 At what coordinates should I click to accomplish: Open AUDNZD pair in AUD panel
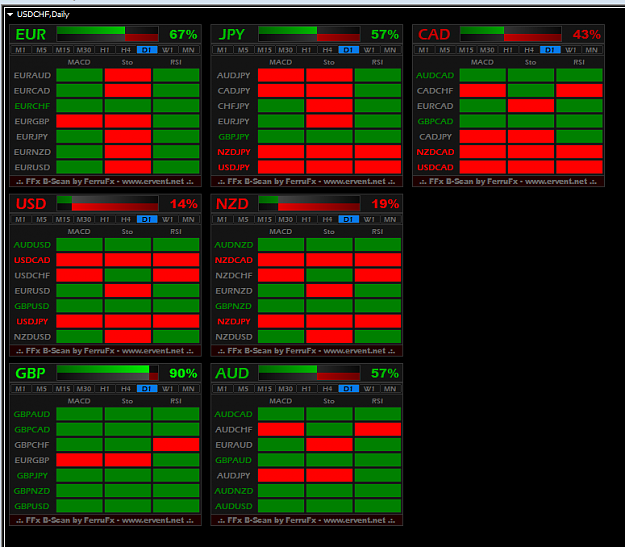click(234, 491)
